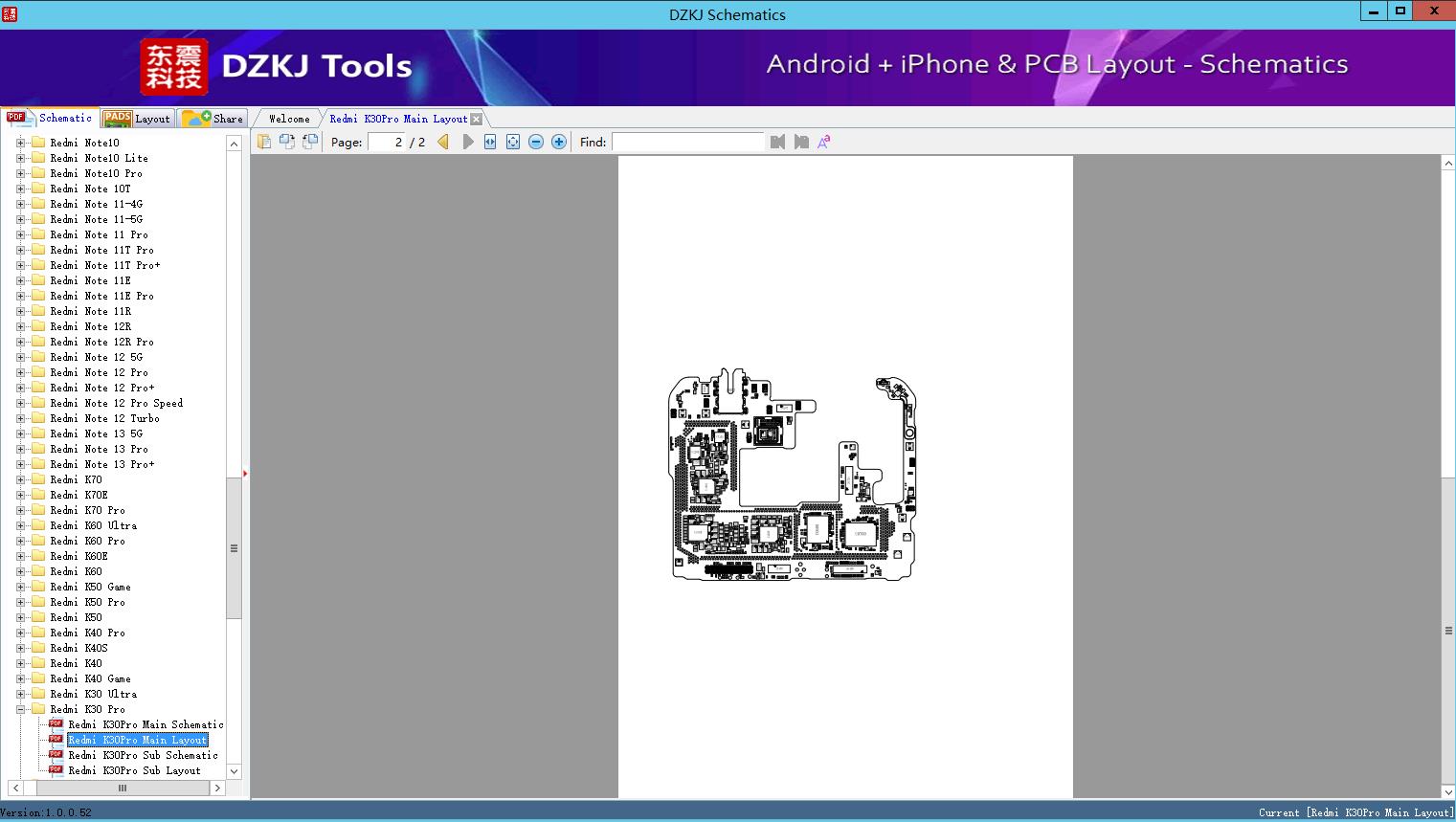Screen dimensions: 1456x822
Task: Select the Redmi Note10 Lite item
Action: click(x=99, y=158)
